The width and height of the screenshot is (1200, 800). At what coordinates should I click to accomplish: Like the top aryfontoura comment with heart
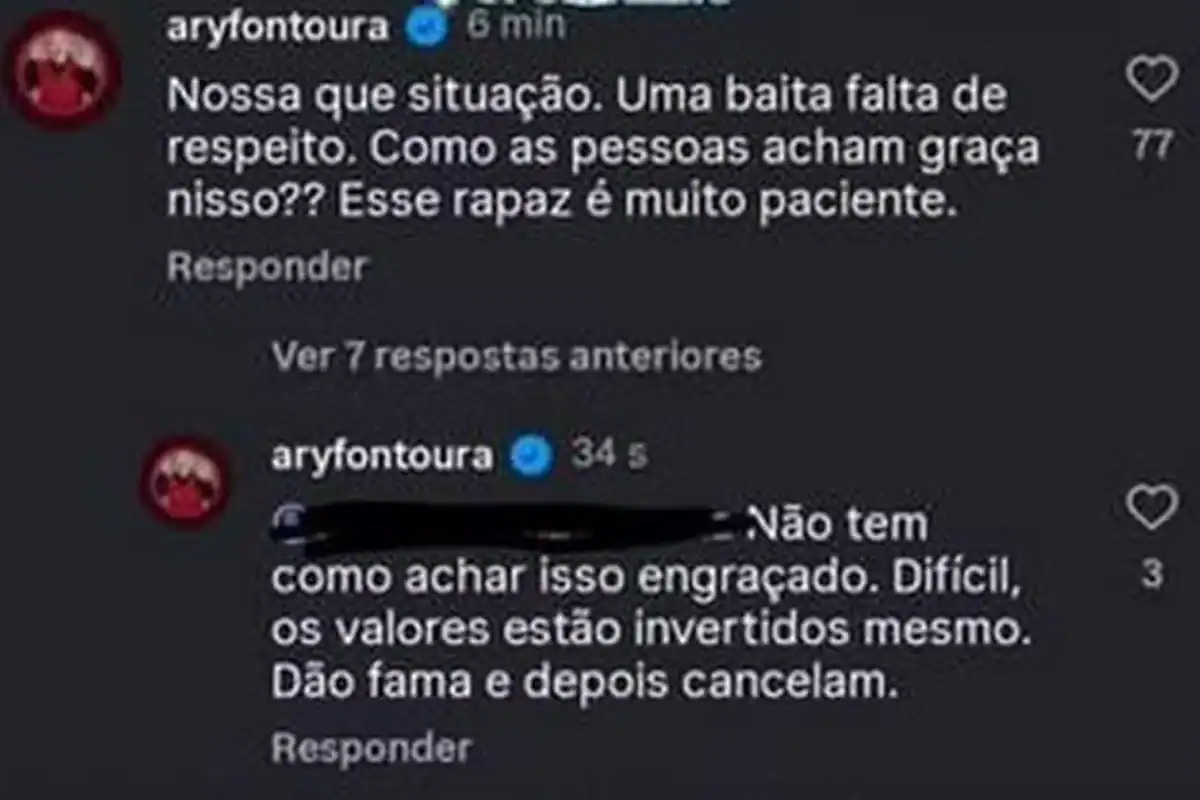1151,80
